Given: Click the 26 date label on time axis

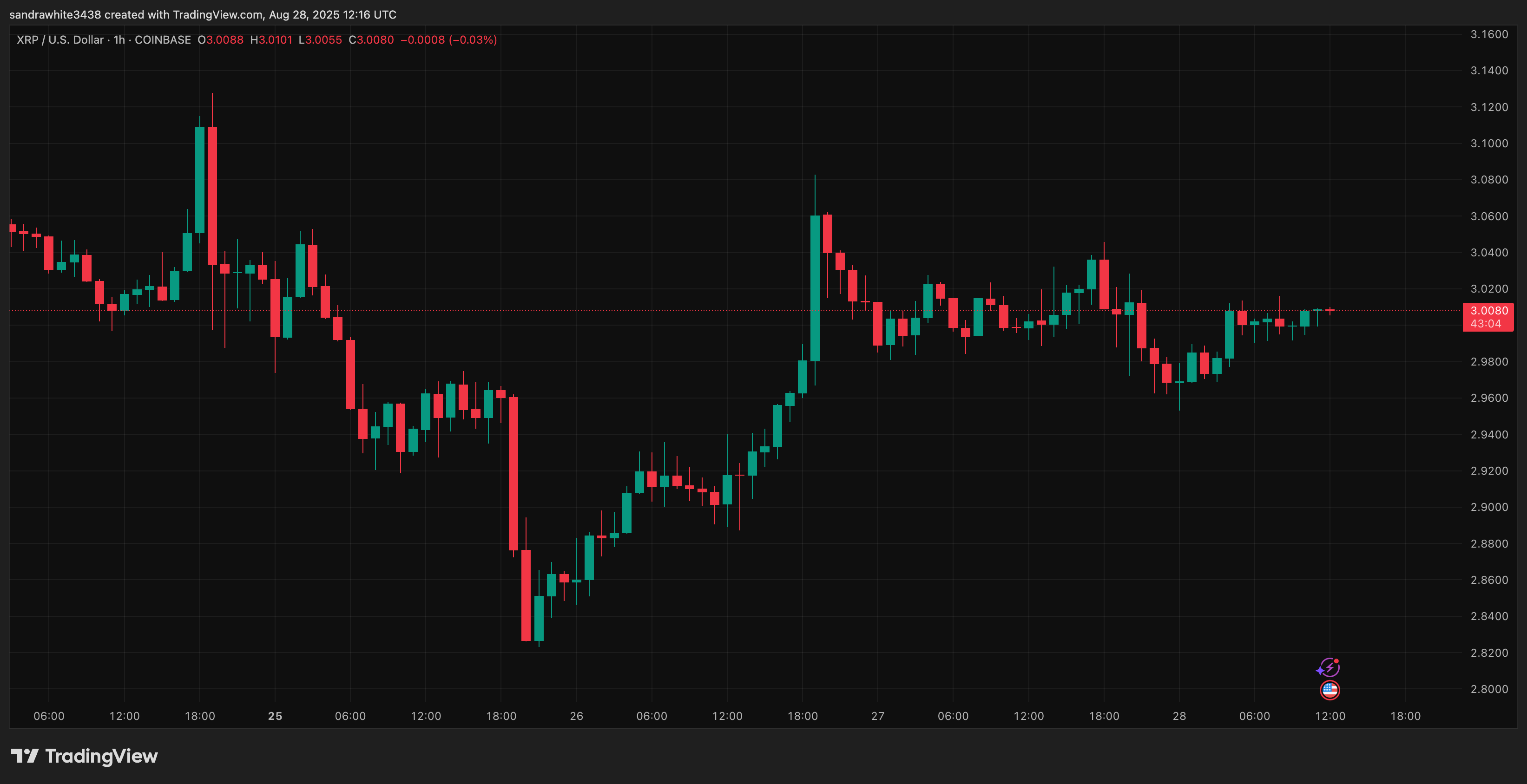Looking at the screenshot, I should [x=576, y=716].
